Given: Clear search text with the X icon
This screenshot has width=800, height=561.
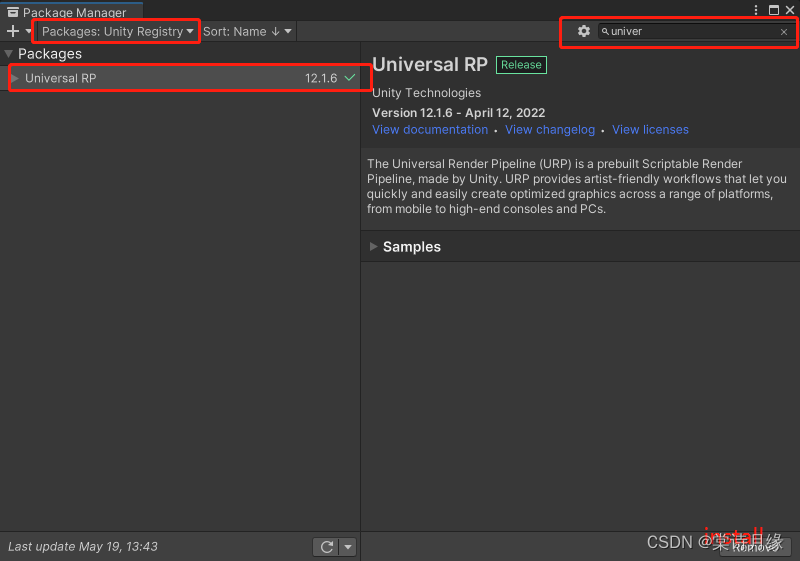Looking at the screenshot, I should (784, 32).
